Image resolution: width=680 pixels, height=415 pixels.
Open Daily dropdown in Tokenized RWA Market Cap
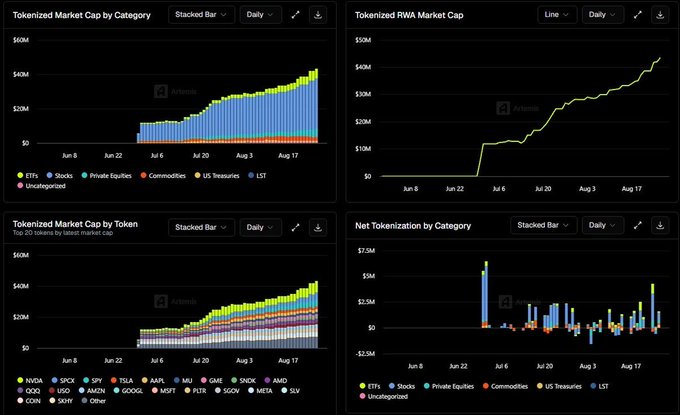tap(602, 15)
